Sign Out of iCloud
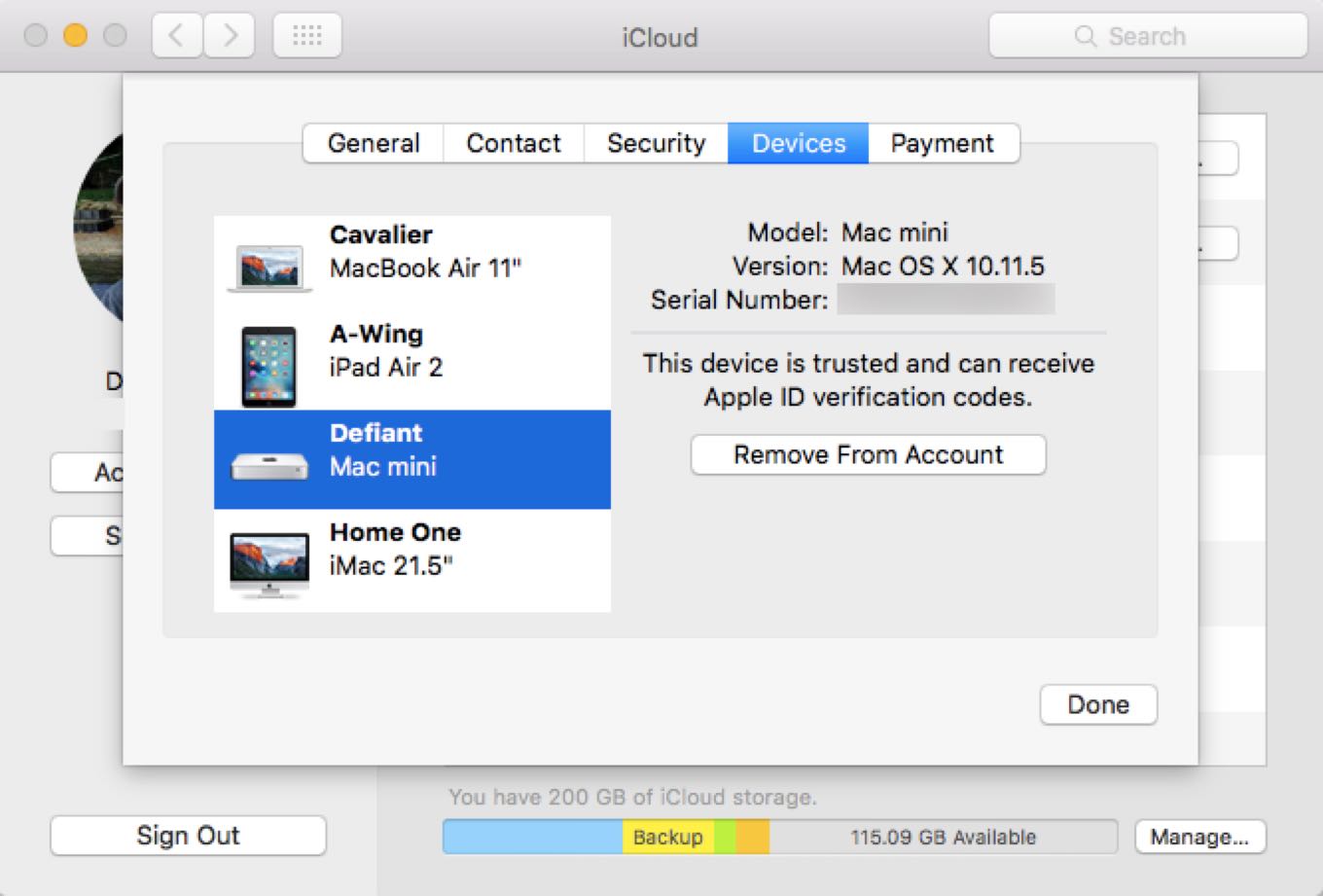Image resolution: width=1323 pixels, height=896 pixels. coord(188,836)
